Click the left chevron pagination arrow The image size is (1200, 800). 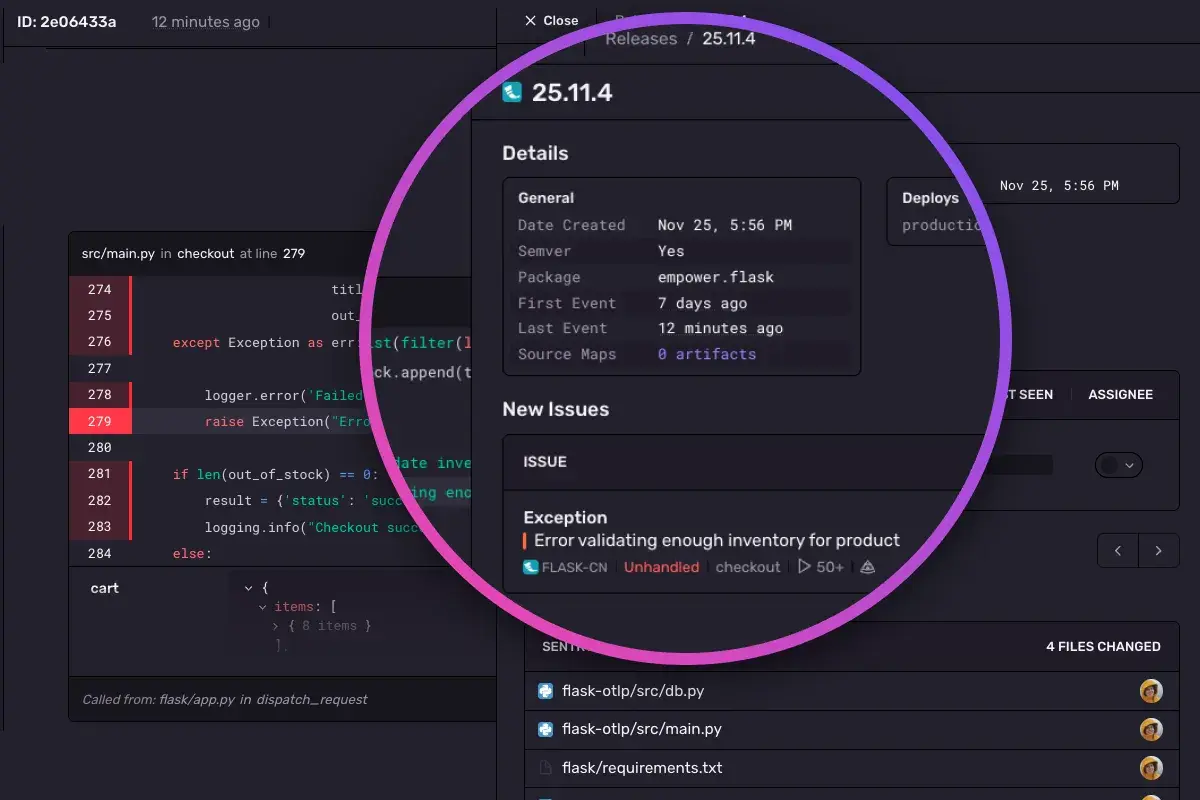click(x=1117, y=550)
